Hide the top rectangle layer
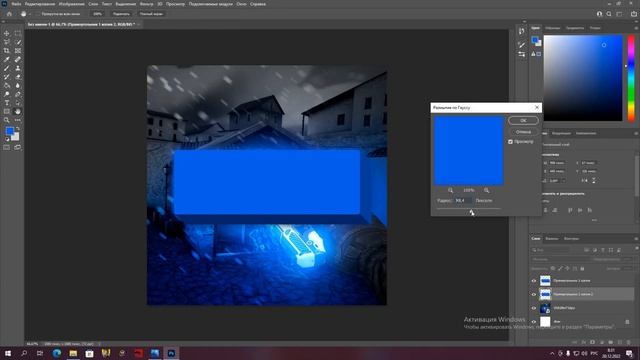This screenshot has height=360, width=640. [533, 281]
